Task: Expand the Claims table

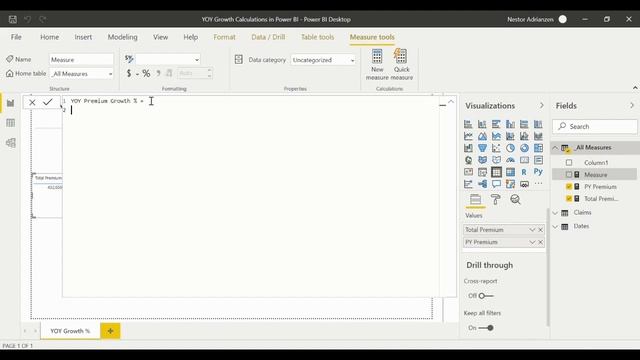Action: [555, 213]
